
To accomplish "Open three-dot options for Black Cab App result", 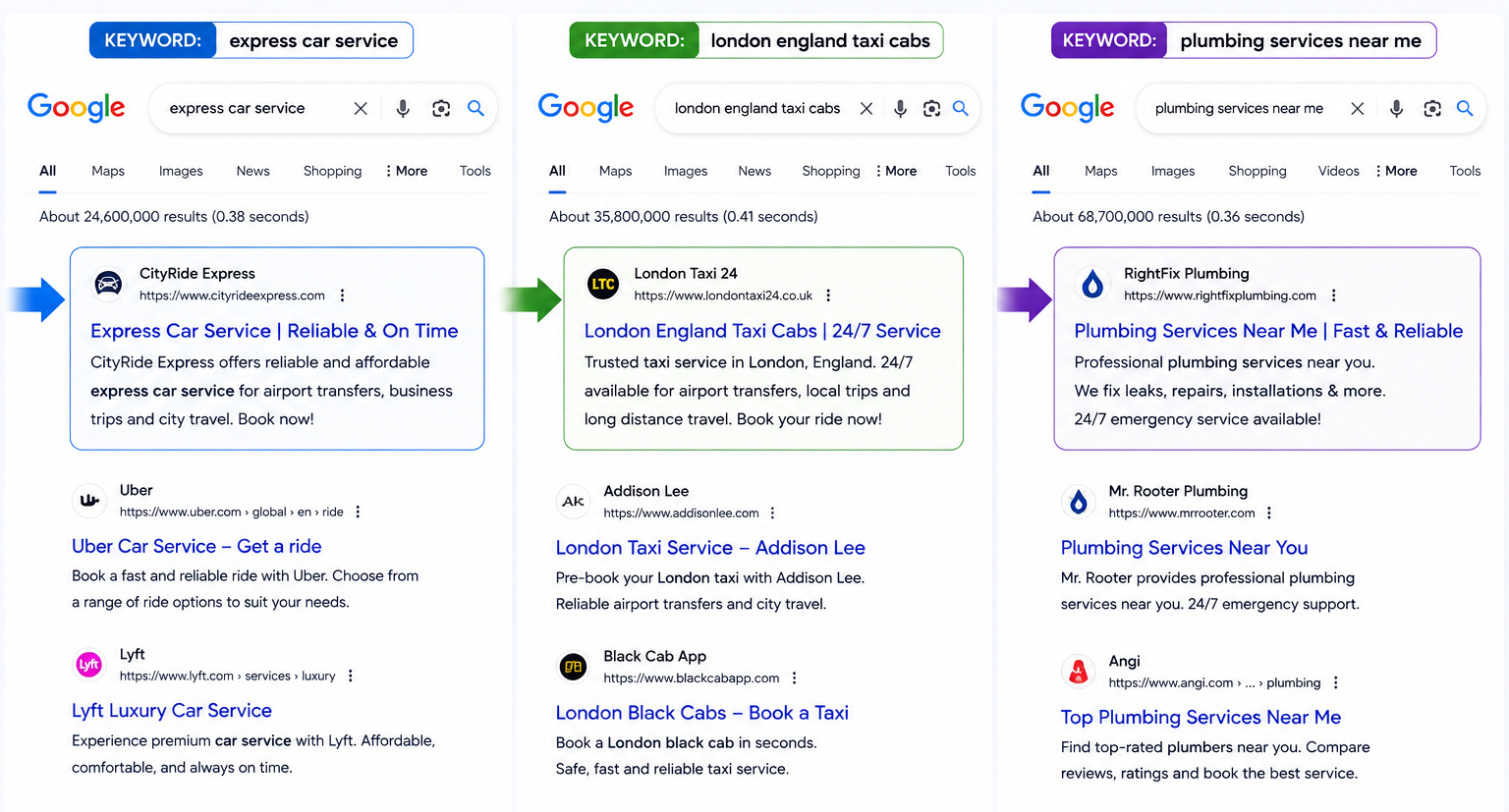I will [x=794, y=677].
